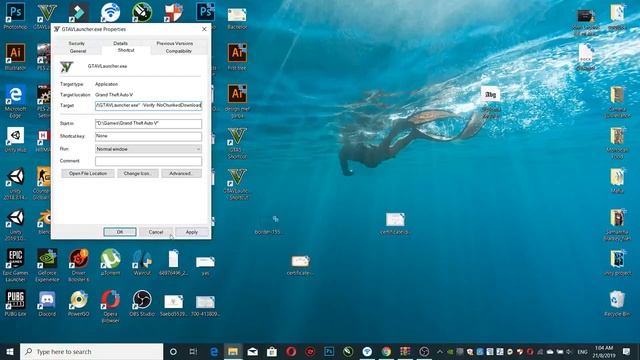
Task: Switch to the Security tab
Action: (77, 43)
